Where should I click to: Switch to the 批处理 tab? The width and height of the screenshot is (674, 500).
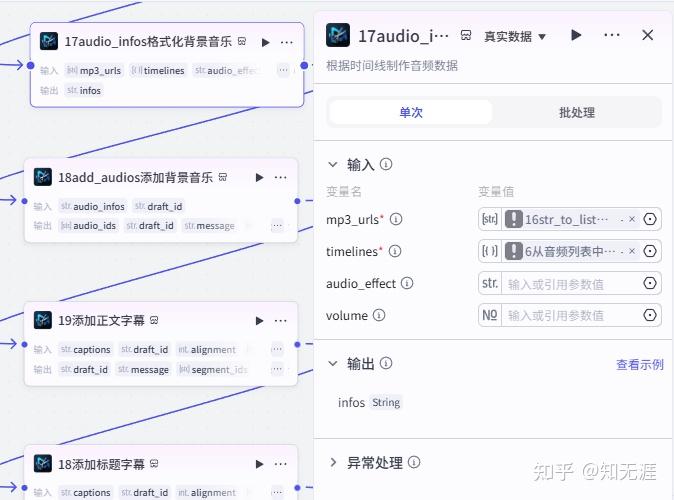pyautogui.click(x=577, y=112)
